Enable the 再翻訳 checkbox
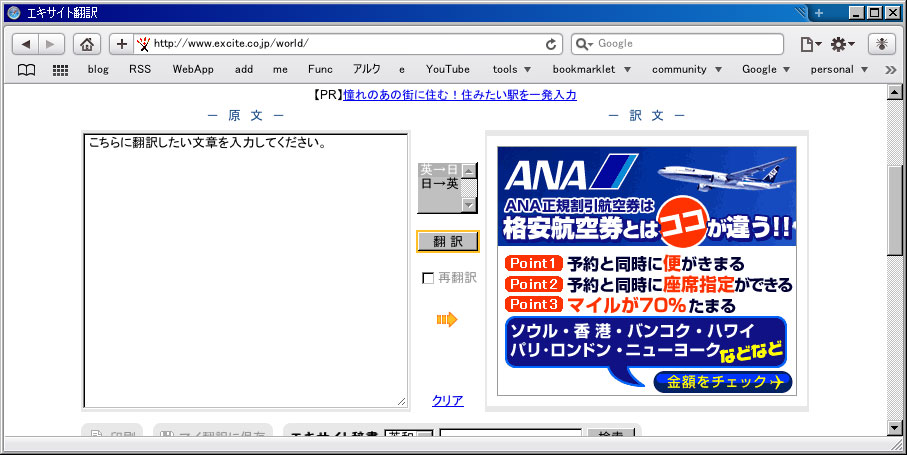The width and height of the screenshot is (907, 455). [x=428, y=279]
